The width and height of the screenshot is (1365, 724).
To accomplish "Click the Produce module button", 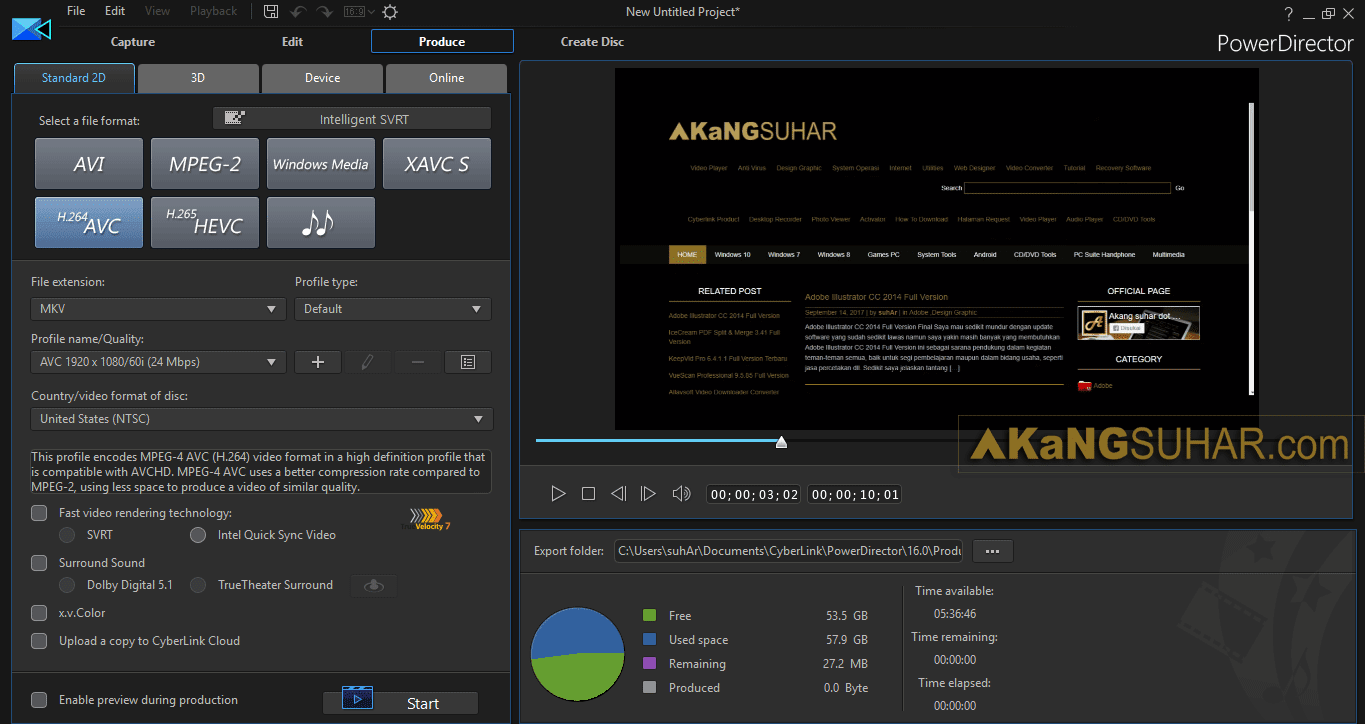I will (x=442, y=41).
